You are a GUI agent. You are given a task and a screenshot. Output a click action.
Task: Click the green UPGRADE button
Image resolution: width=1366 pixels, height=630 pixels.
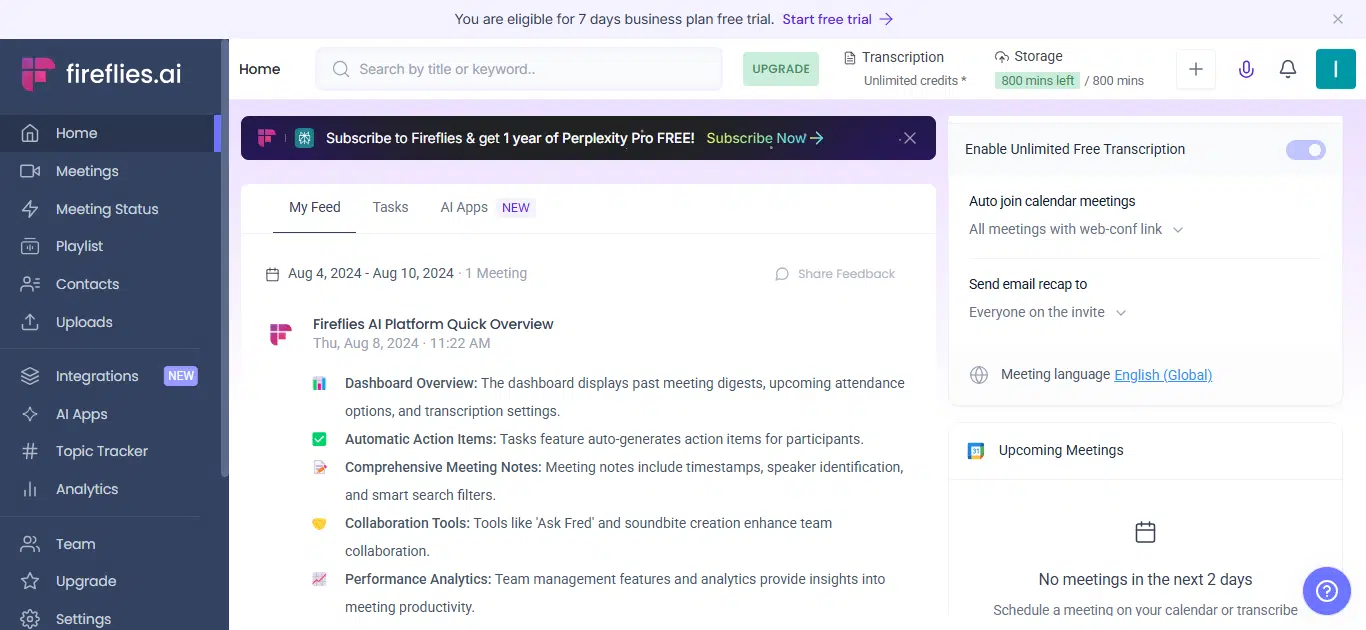click(781, 69)
